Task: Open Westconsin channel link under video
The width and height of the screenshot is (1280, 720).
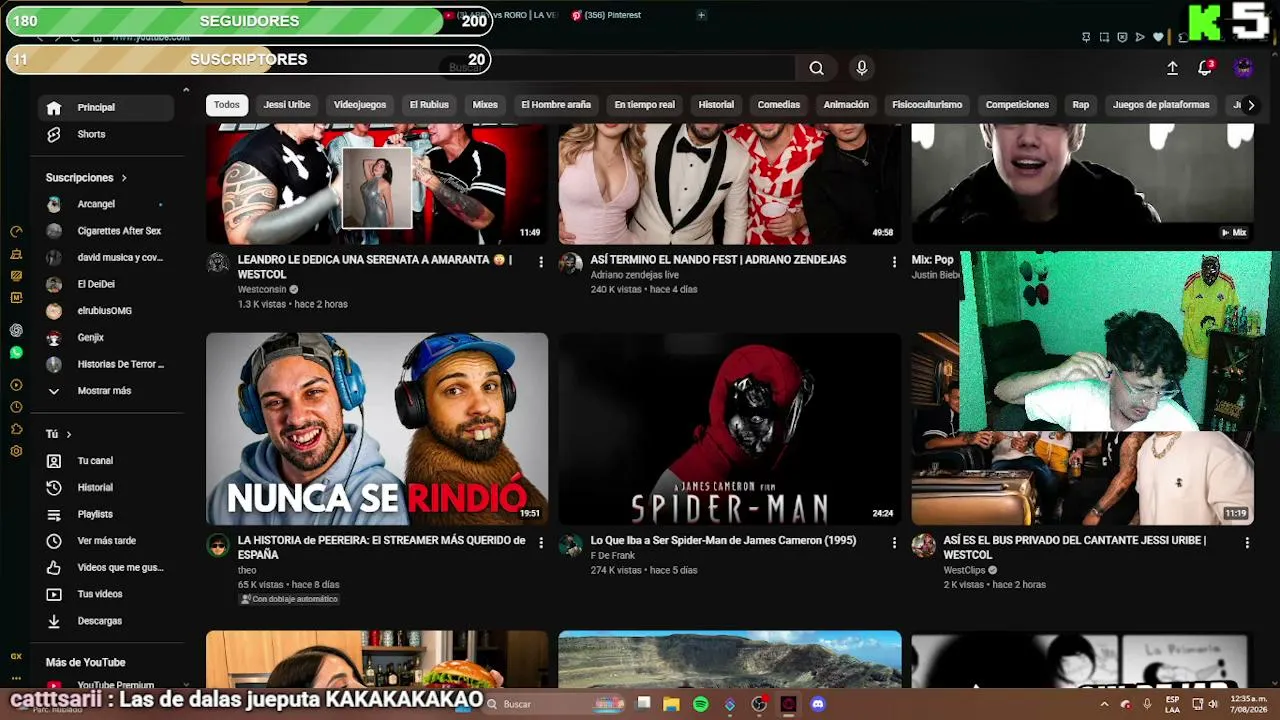Action: pos(262,290)
